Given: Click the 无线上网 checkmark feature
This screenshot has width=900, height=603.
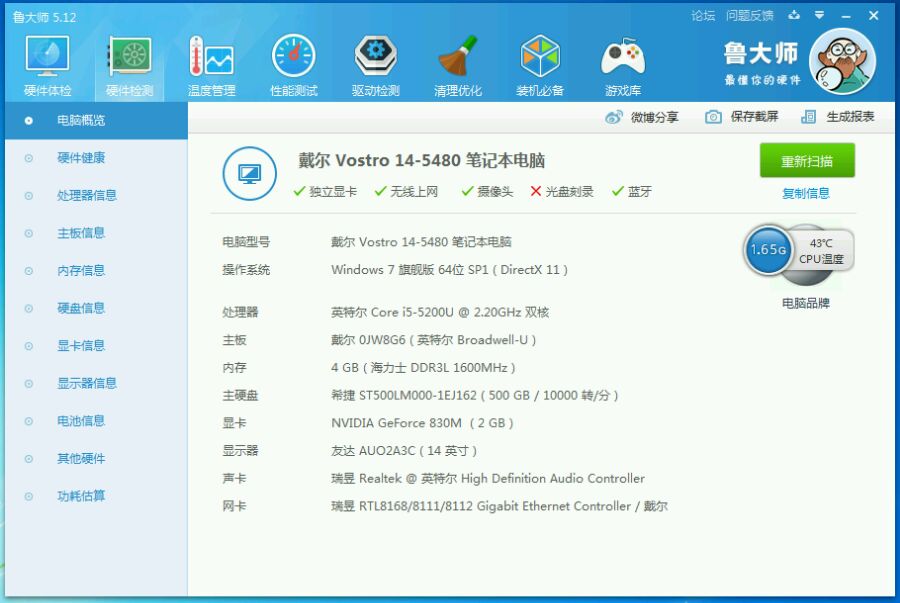Looking at the screenshot, I should [x=406, y=192].
